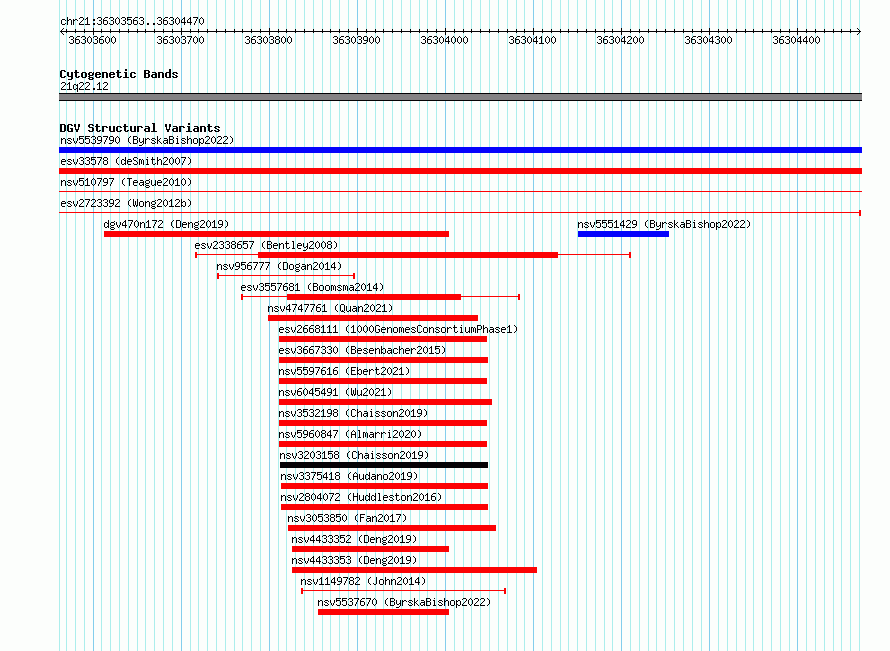Click the red dgv470n172 variant bar
890x651 pixels.
tap(276, 234)
